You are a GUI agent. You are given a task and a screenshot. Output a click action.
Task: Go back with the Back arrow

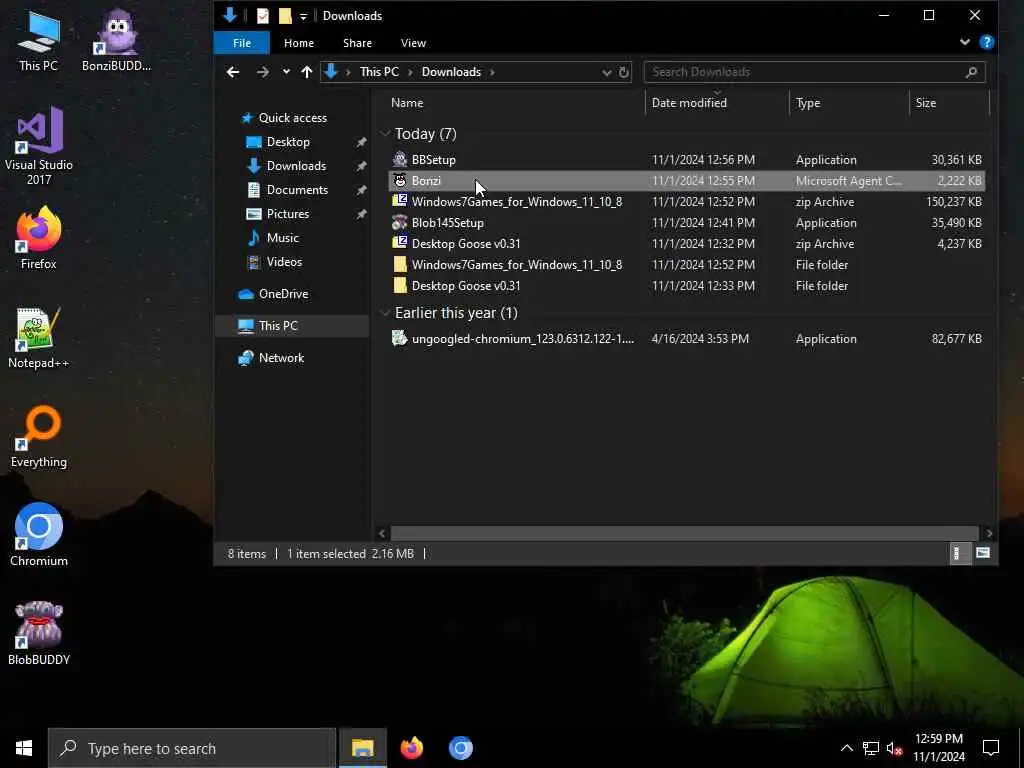coord(233,72)
